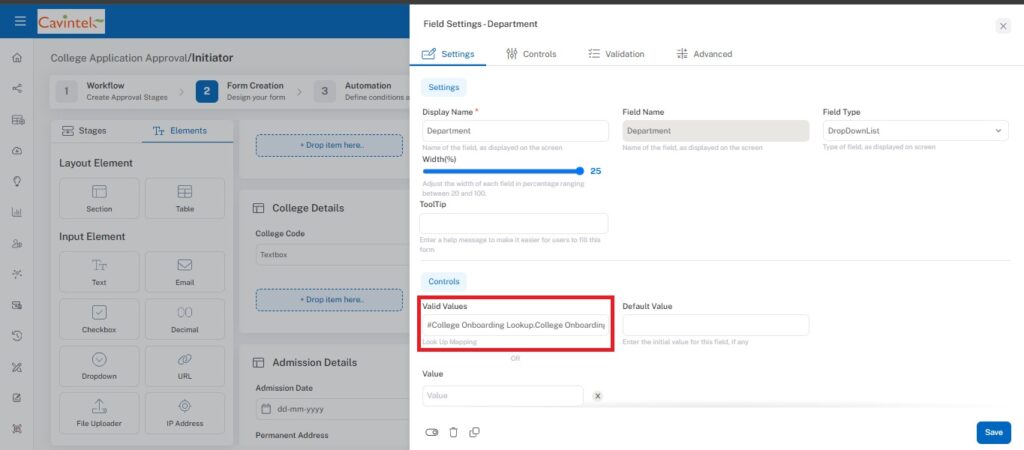Switch to the Controls tab
The height and width of the screenshot is (450, 1024).
click(x=531, y=54)
